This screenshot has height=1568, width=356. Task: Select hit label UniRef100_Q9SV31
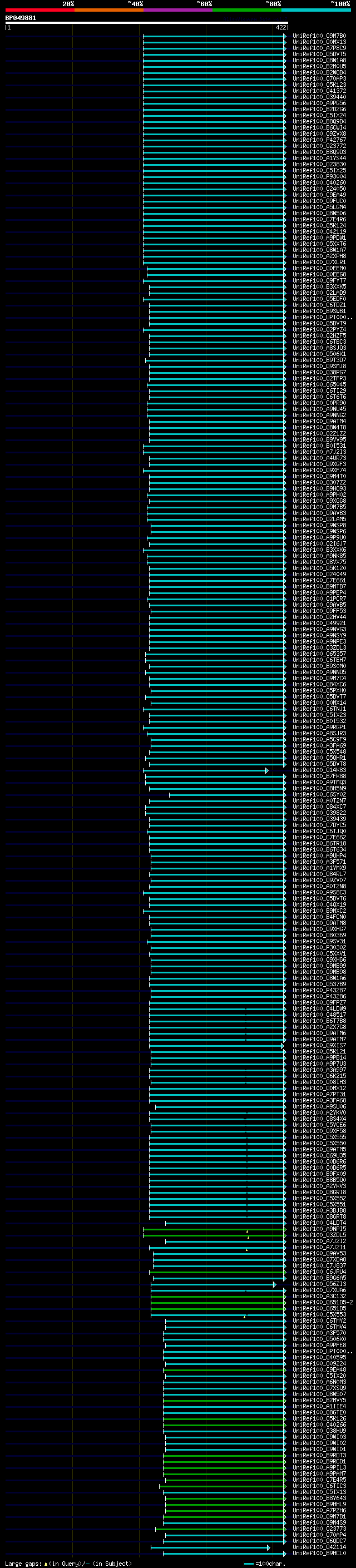(x=319, y=942)
